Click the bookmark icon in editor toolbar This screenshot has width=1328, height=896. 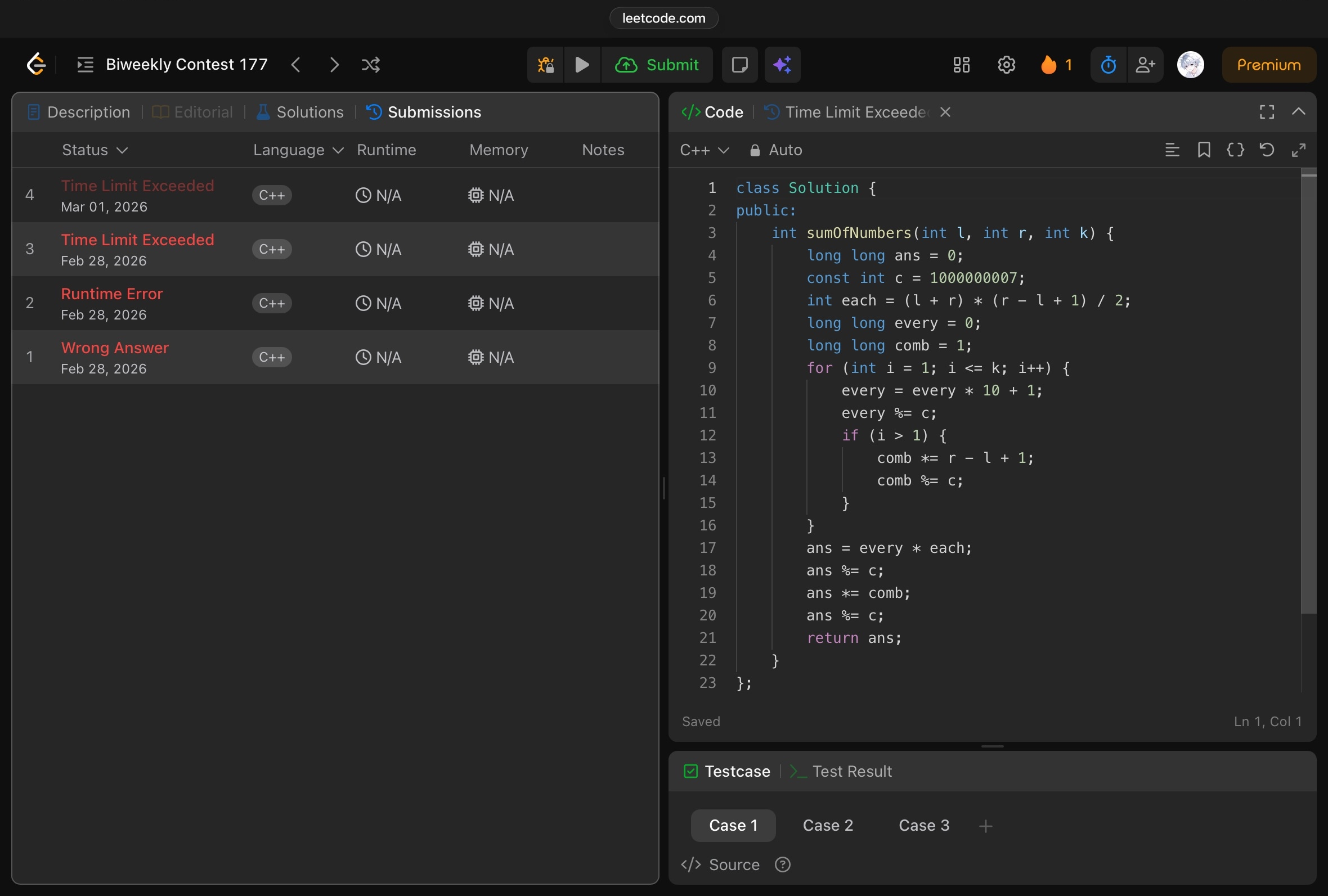point(1204,150)
